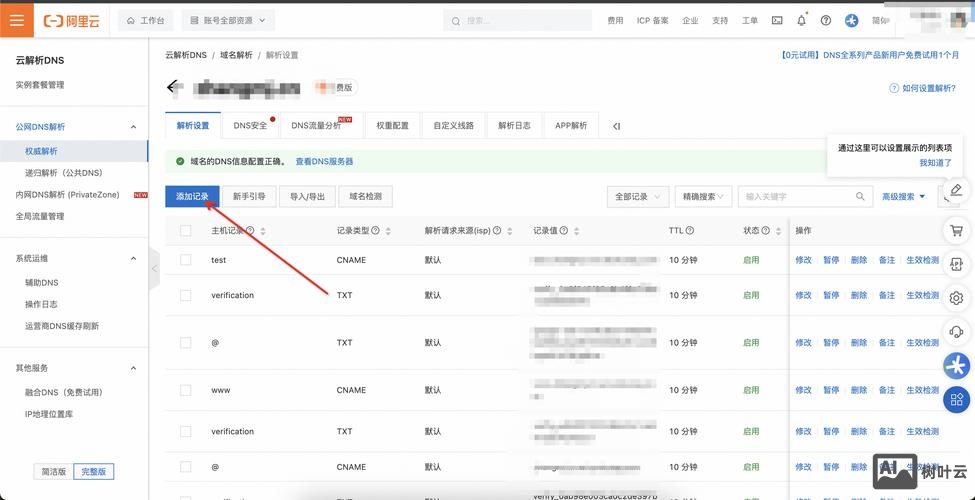Click search magnifier in keyword field
Viewport: 975px width, 500px height.
(x=860, y=197)
